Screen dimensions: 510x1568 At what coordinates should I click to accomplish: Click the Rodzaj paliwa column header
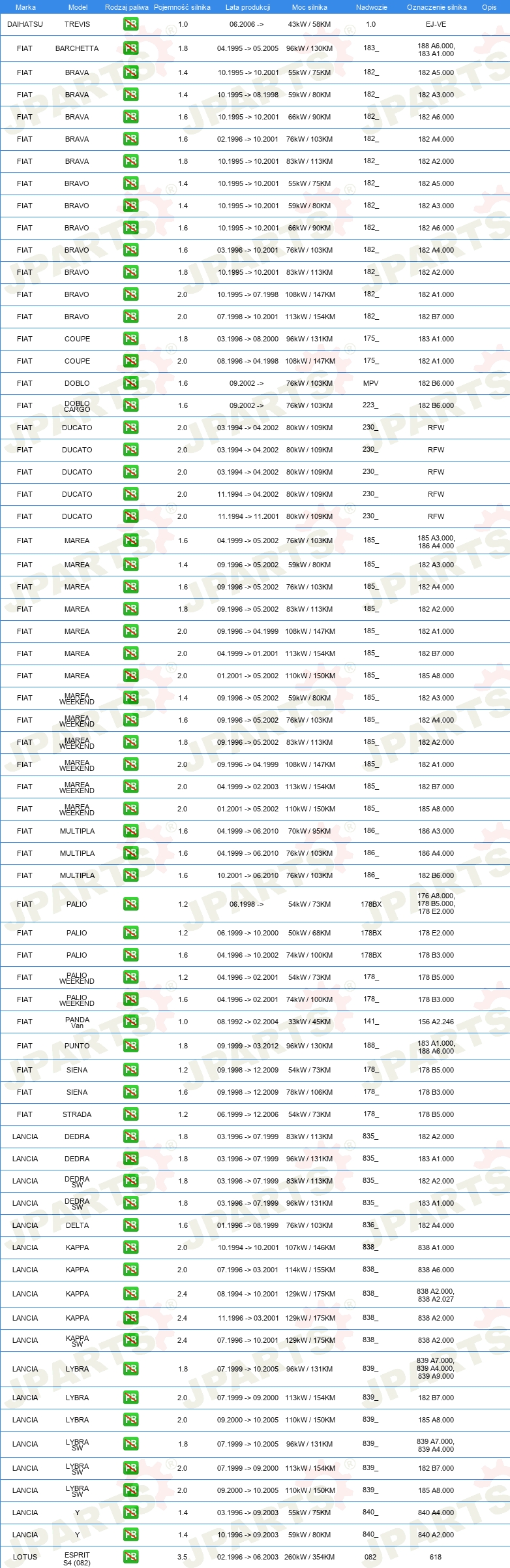[127, 7]
